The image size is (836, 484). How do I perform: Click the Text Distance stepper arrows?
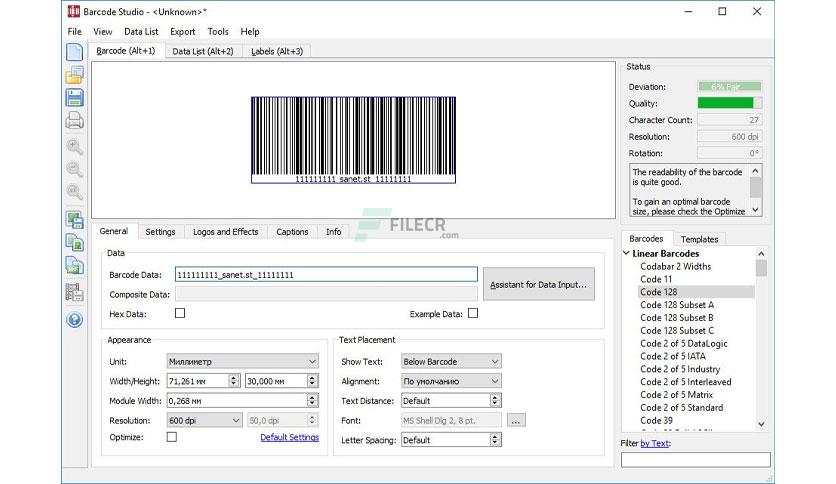point(495,400)
